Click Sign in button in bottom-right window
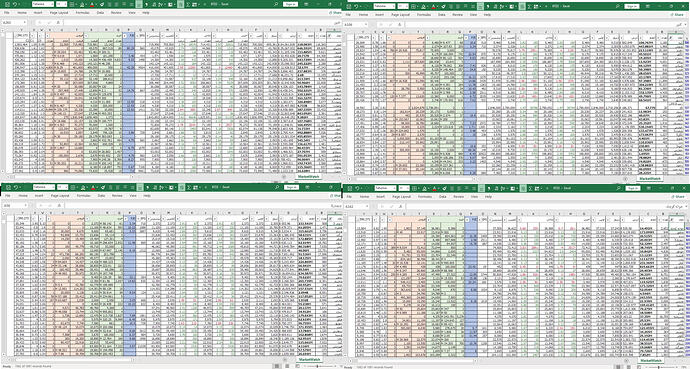690x369 pixels. coord(633,188)
